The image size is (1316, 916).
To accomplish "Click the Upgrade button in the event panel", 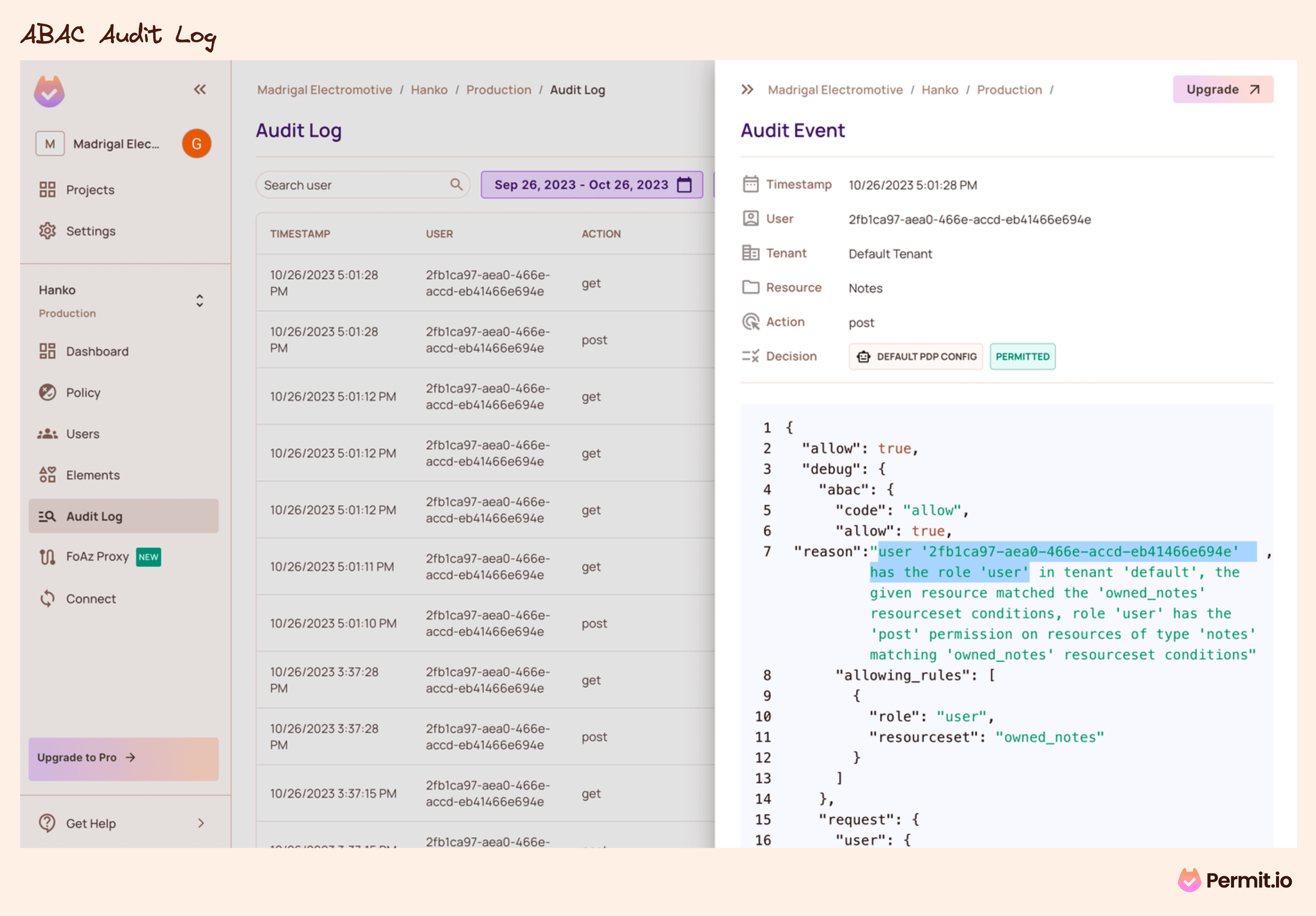I will point(1222,90).
